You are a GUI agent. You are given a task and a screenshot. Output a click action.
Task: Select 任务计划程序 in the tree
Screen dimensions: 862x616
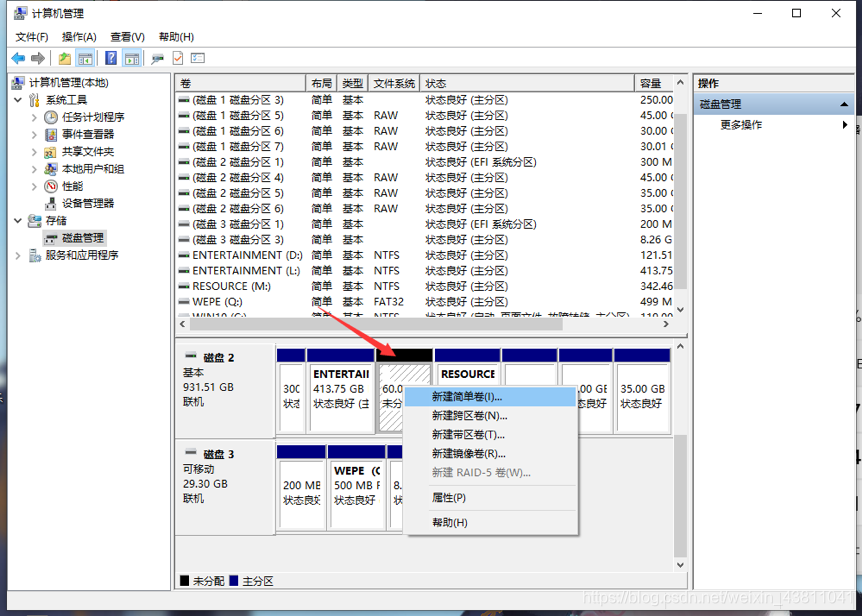(x=93, y=117)
